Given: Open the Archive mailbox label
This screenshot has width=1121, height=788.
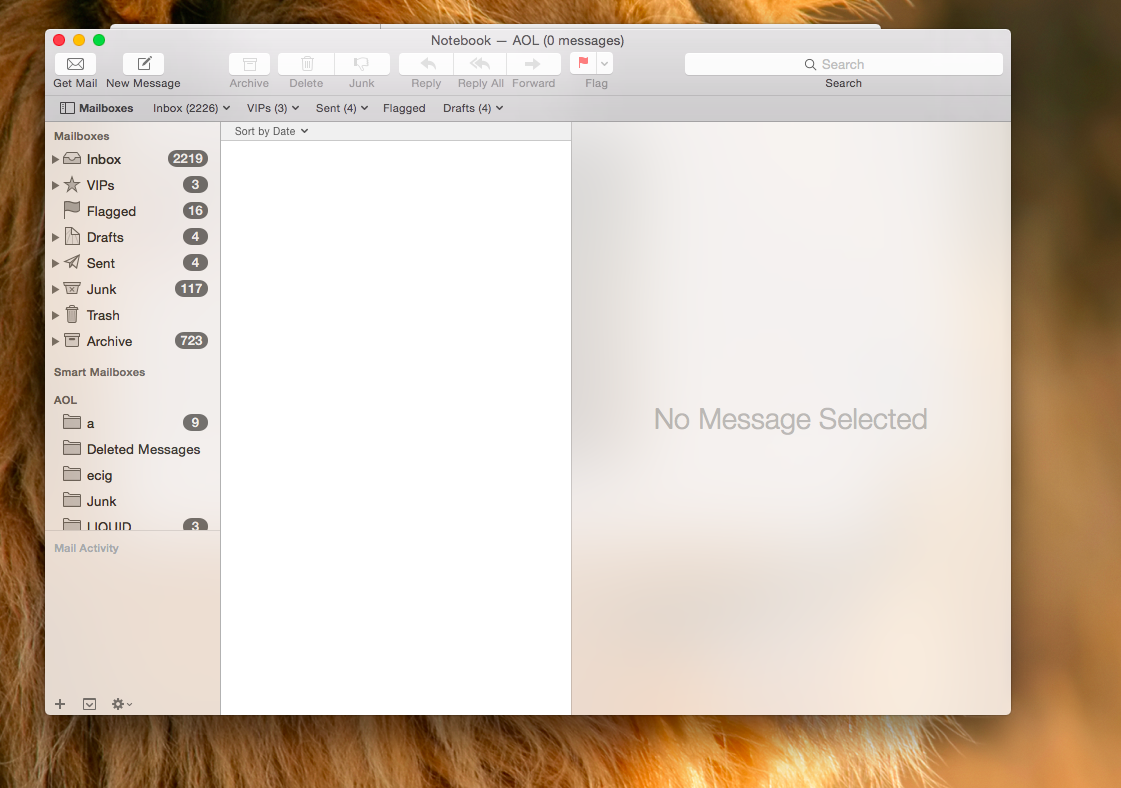Looking at the screenshot, I should (x=109, y=342).
